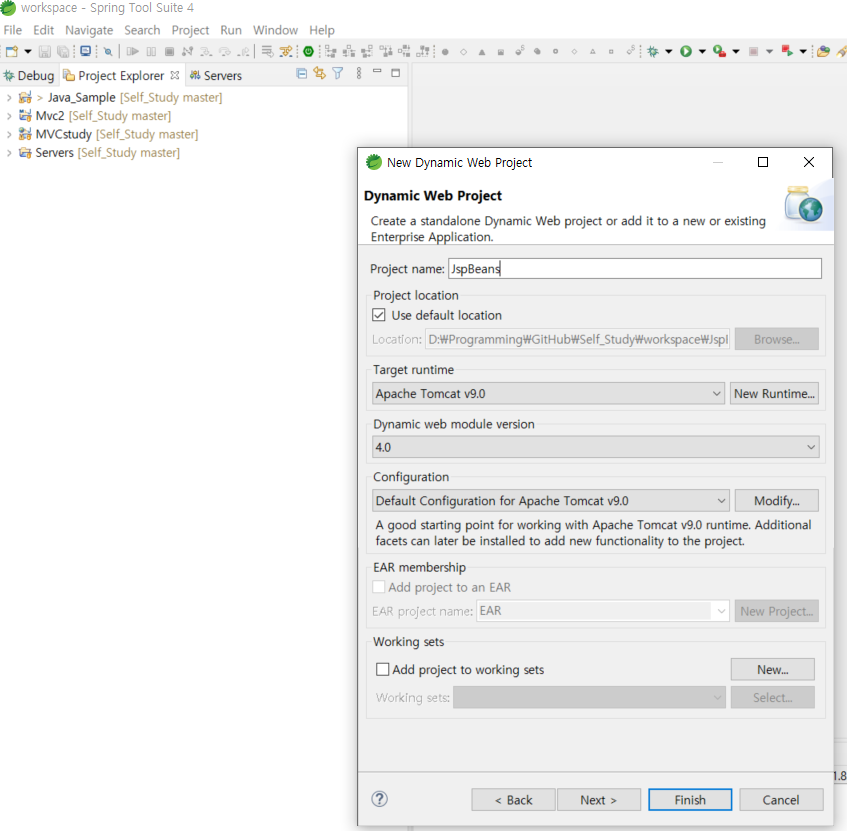
Task: Expand the Servers project node
Action: coord(9,153)
